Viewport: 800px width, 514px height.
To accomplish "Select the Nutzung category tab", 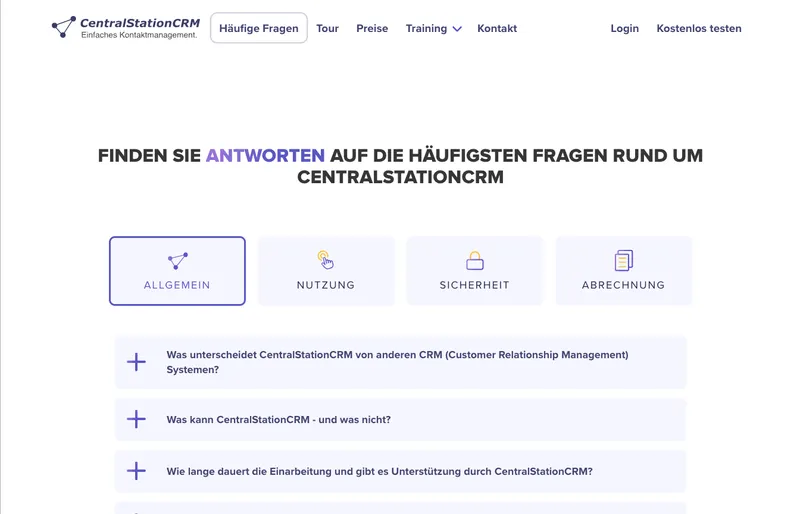I will point(326,271).
